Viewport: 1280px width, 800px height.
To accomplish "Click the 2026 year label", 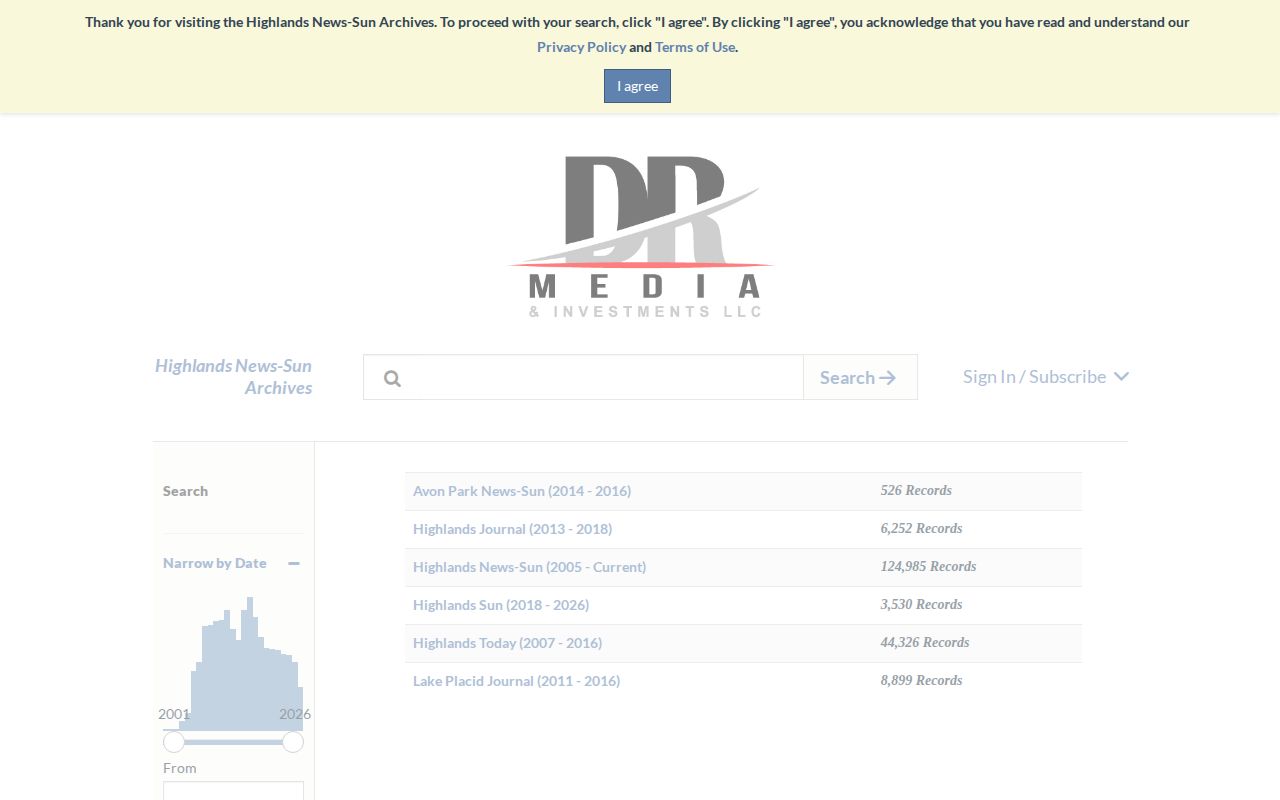I will point(295,714).
